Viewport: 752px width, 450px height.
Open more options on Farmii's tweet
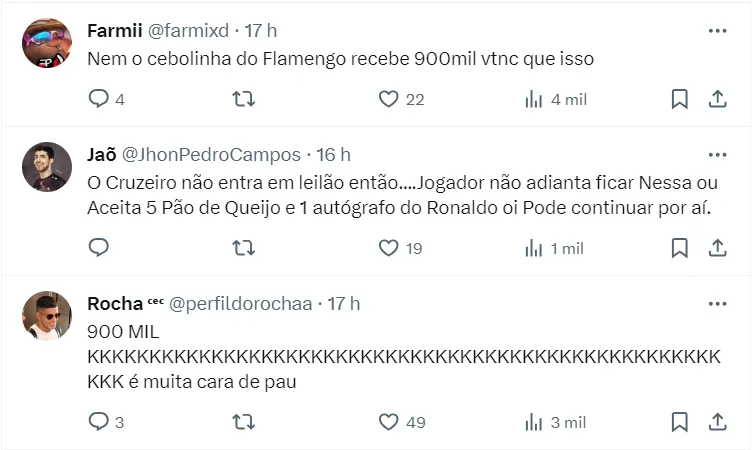(717, 31)
